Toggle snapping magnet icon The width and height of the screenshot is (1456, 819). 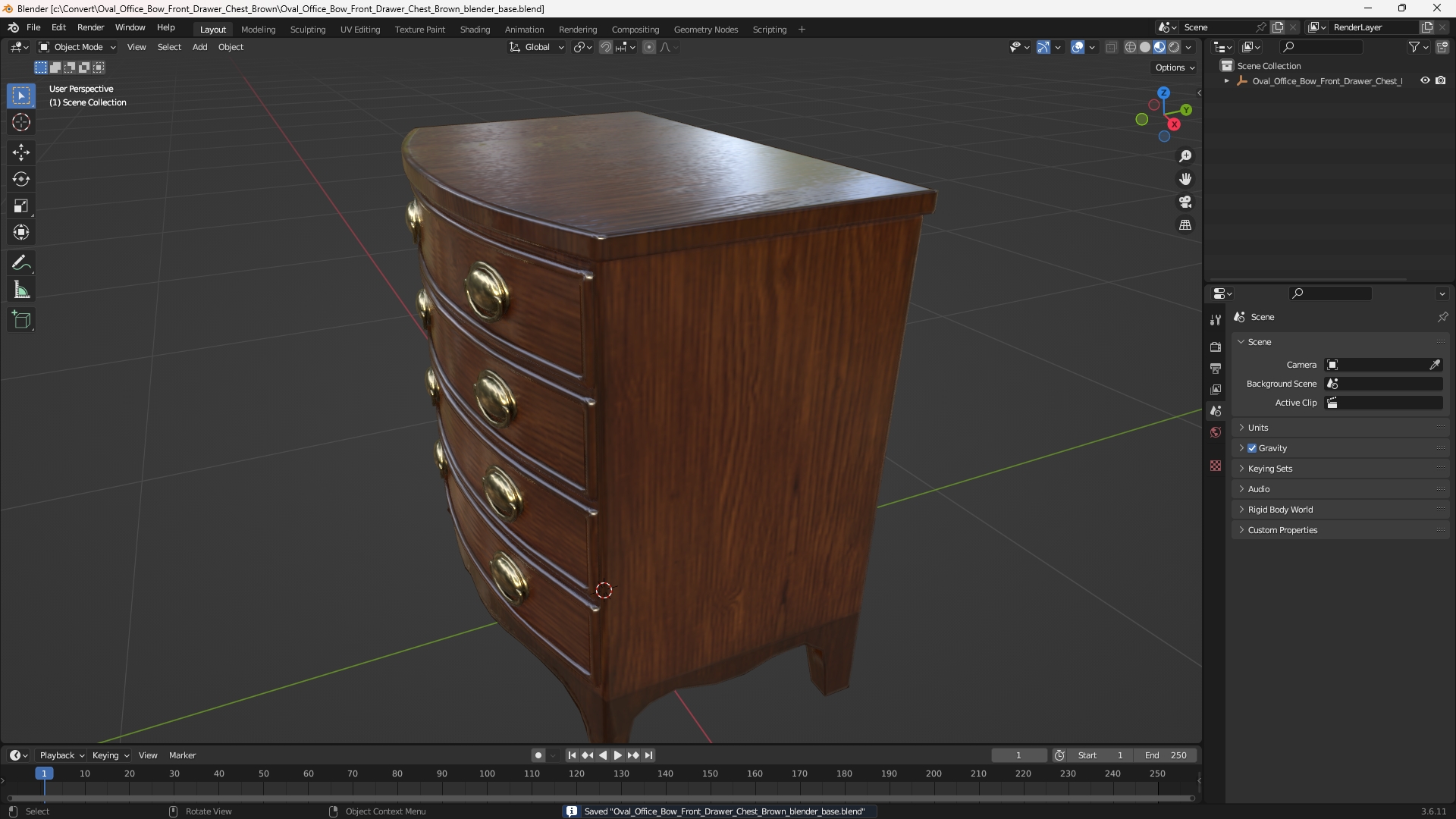click(x=605, y=47)
